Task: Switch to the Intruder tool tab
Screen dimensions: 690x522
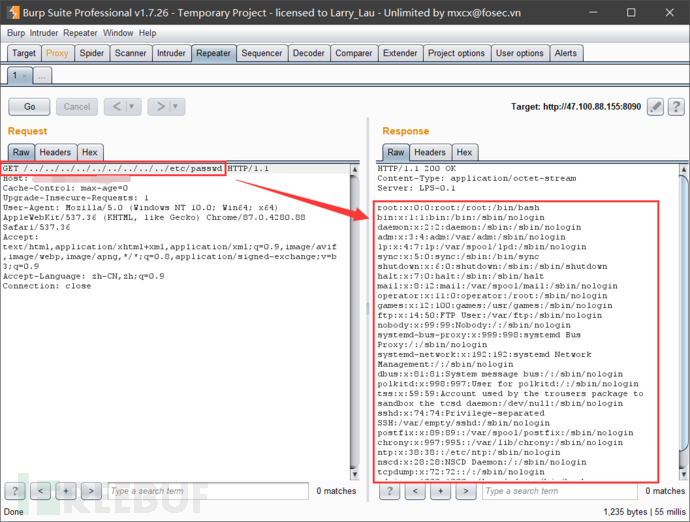Action: [171, 53]
